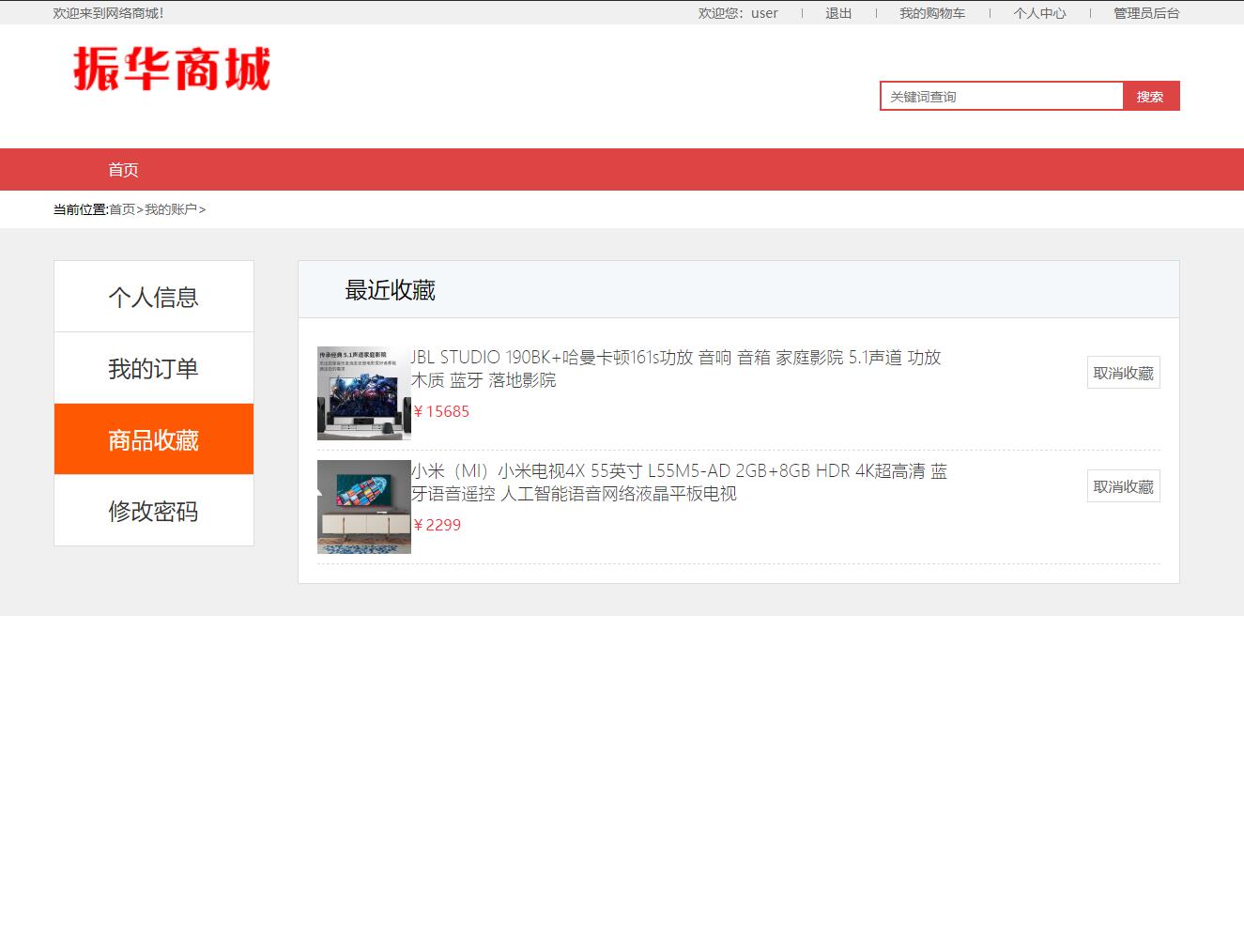
Task: Open 我的购物车
Action: [932, 13]
